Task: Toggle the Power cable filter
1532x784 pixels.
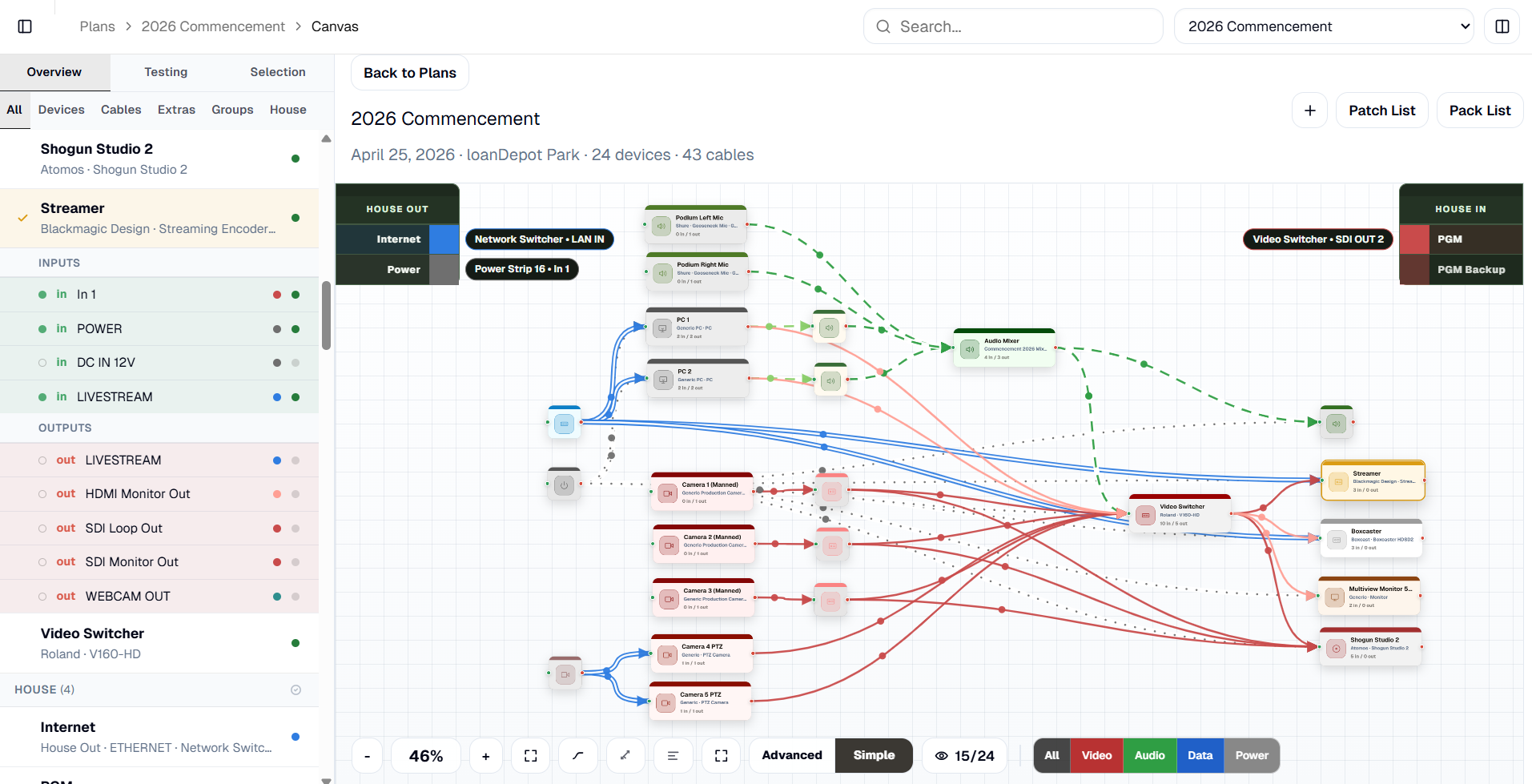Action: click(1252, 755)
